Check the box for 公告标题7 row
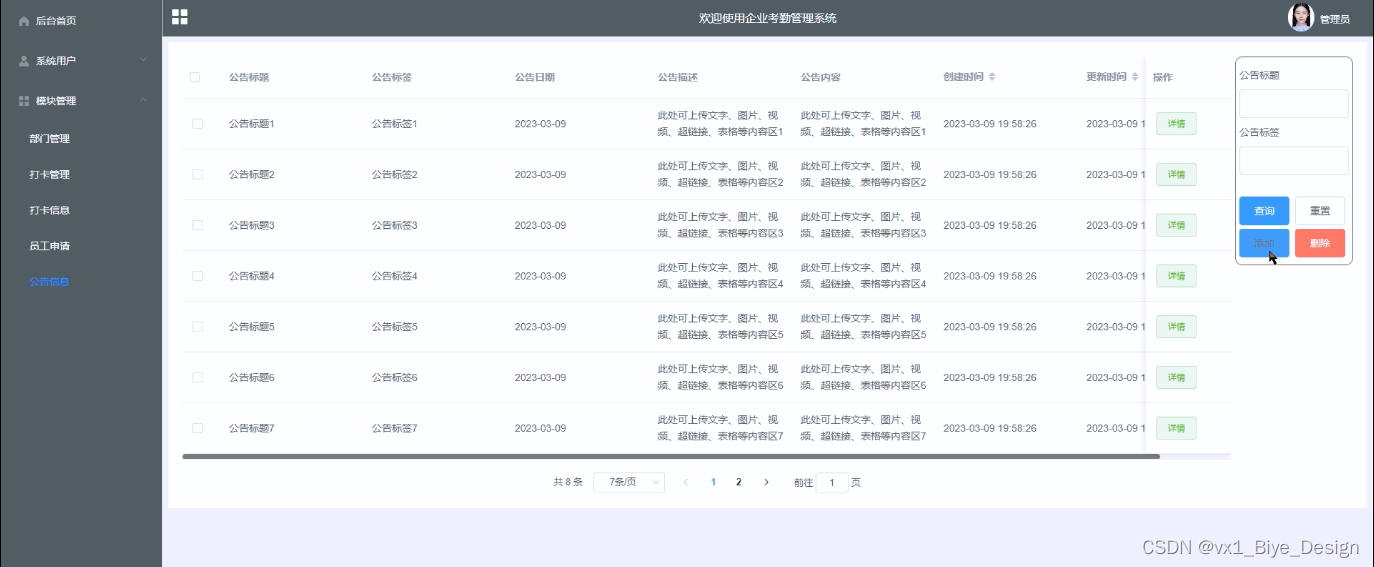This screenshot has width=1374, height=567. (x=197, y=428)
